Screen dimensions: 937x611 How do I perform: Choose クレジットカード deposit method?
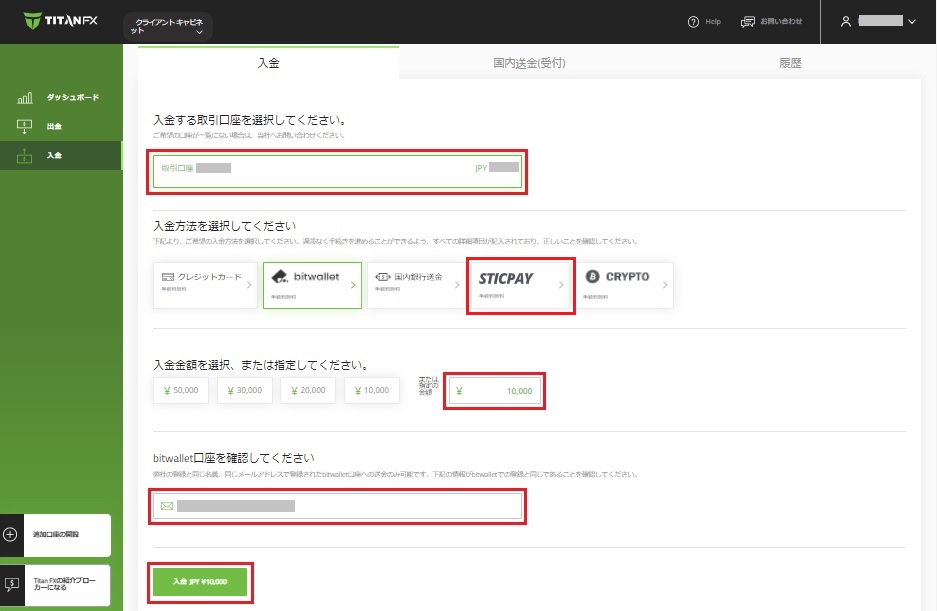205,285
